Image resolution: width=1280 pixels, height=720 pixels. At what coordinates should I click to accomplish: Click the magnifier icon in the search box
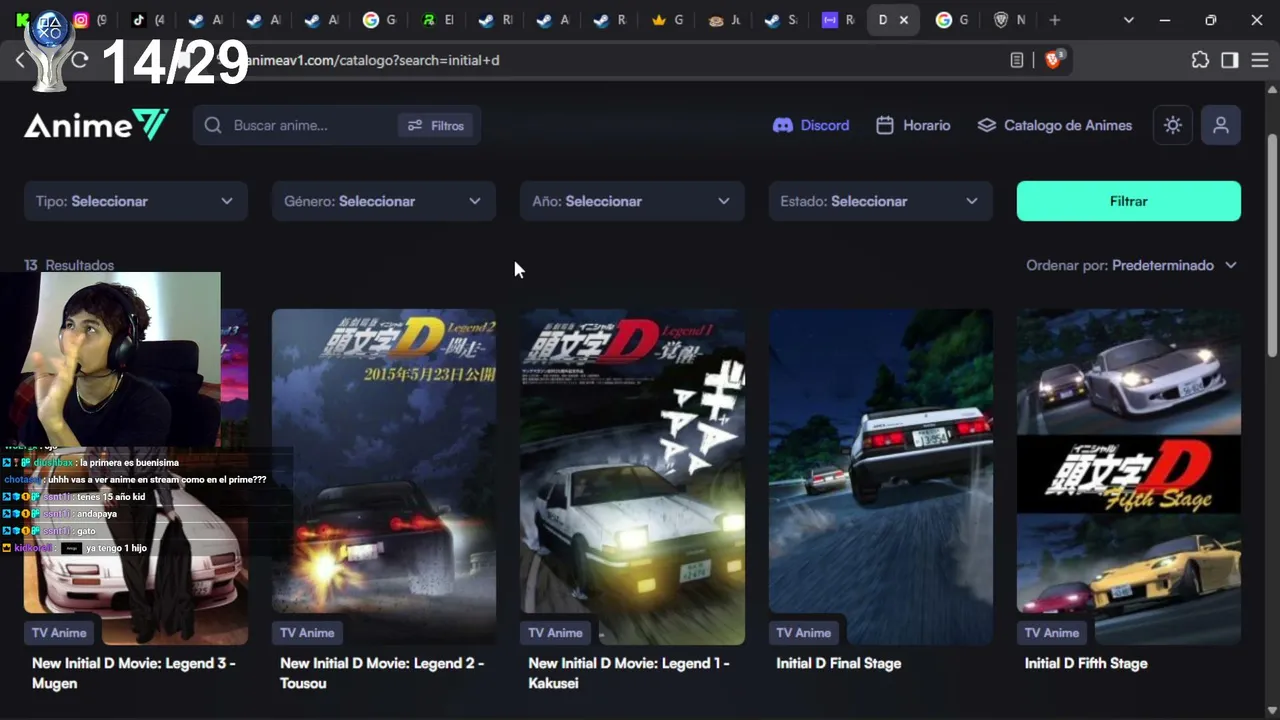pyautogui.click(x=213, y=125)
